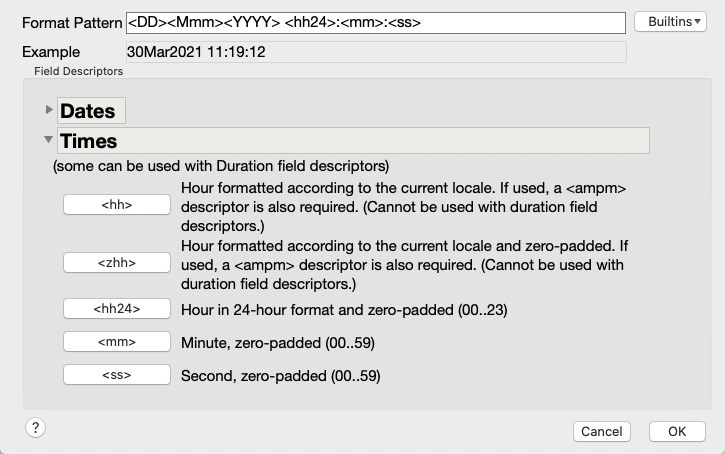
Task: Click the Example output field
Action: [x=376, y=52]
